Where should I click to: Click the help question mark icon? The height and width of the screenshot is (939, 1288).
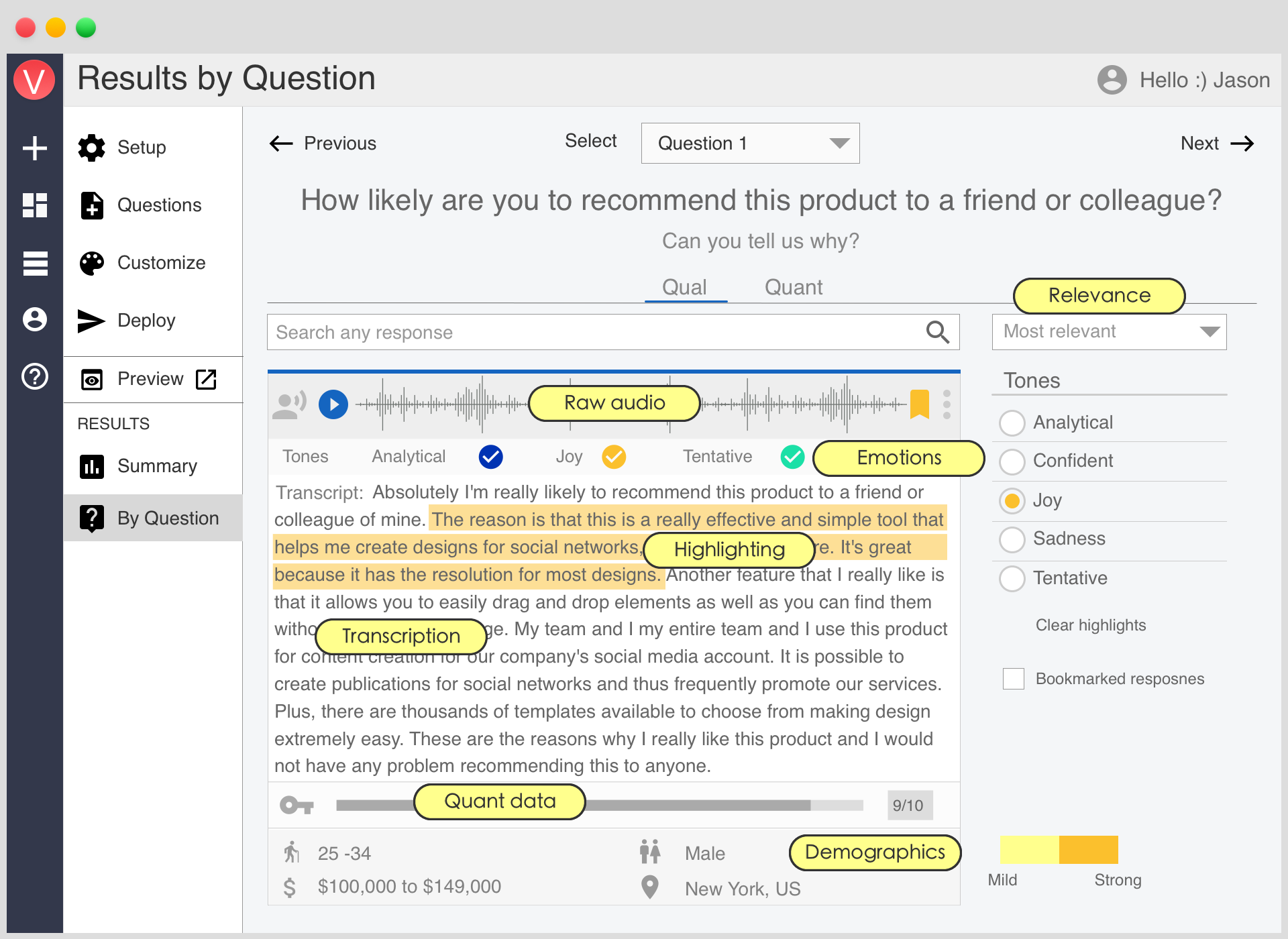click(x=35, y=377)
